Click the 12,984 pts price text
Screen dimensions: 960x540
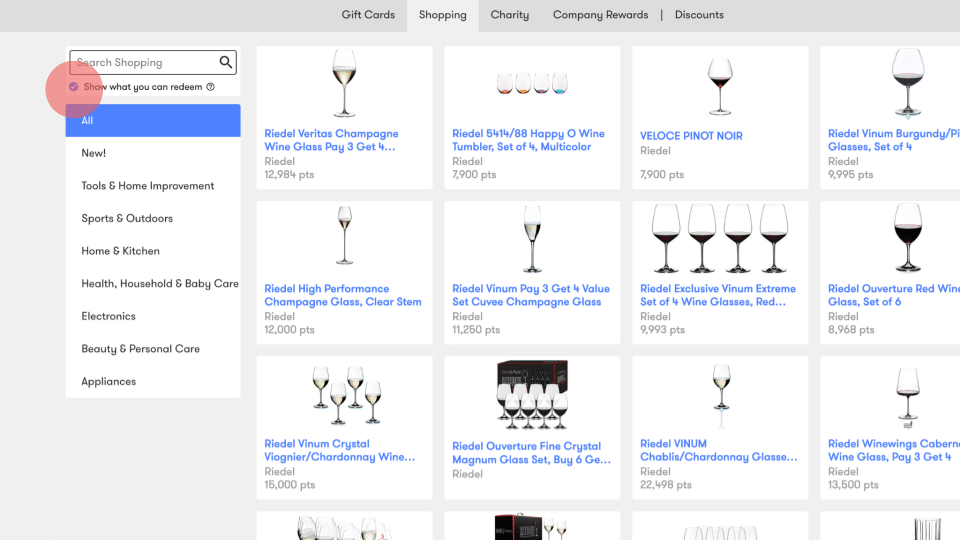[x=289, y=174]
